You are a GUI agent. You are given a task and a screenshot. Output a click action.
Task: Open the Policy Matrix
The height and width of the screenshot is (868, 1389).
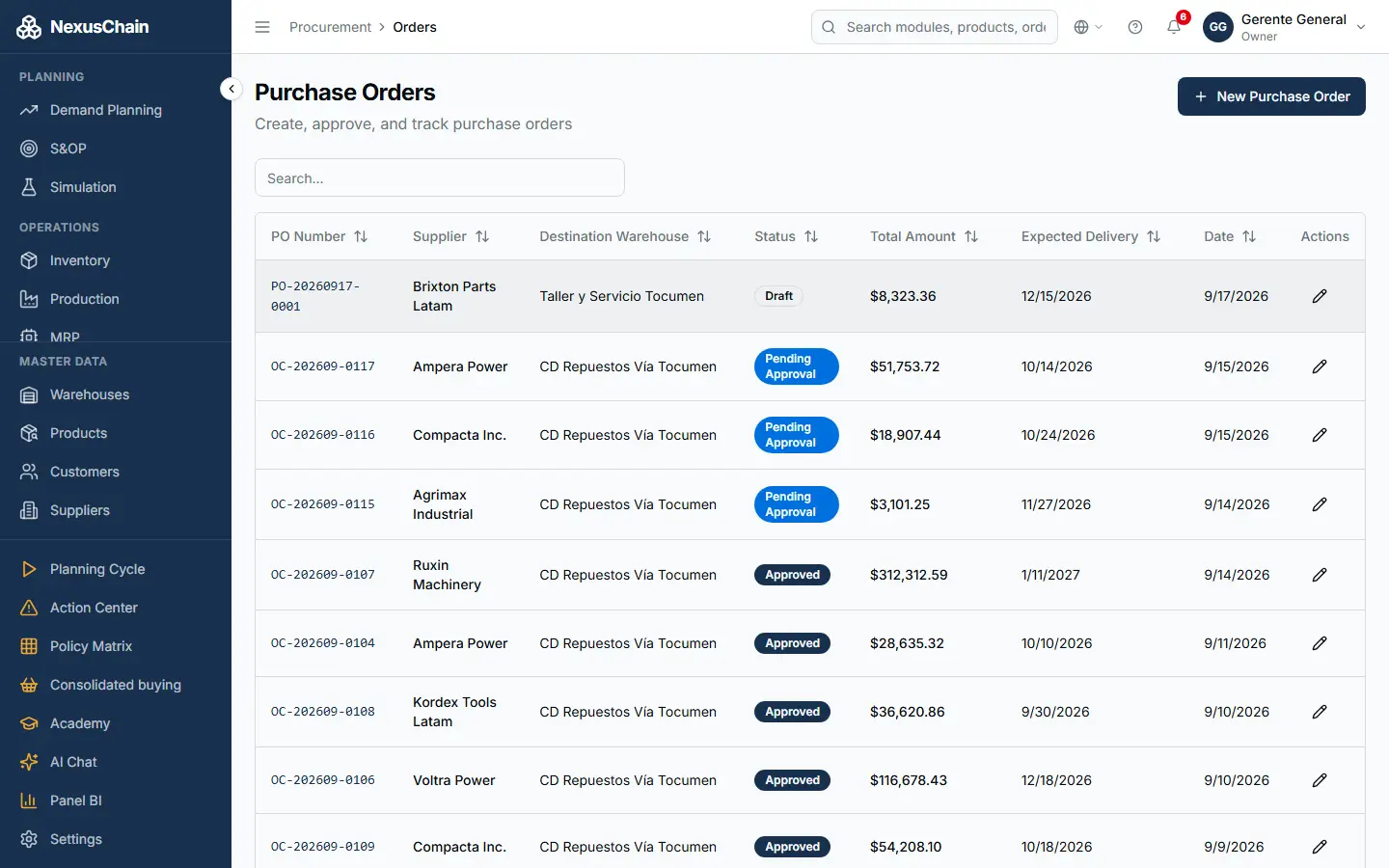pos(91,646)
